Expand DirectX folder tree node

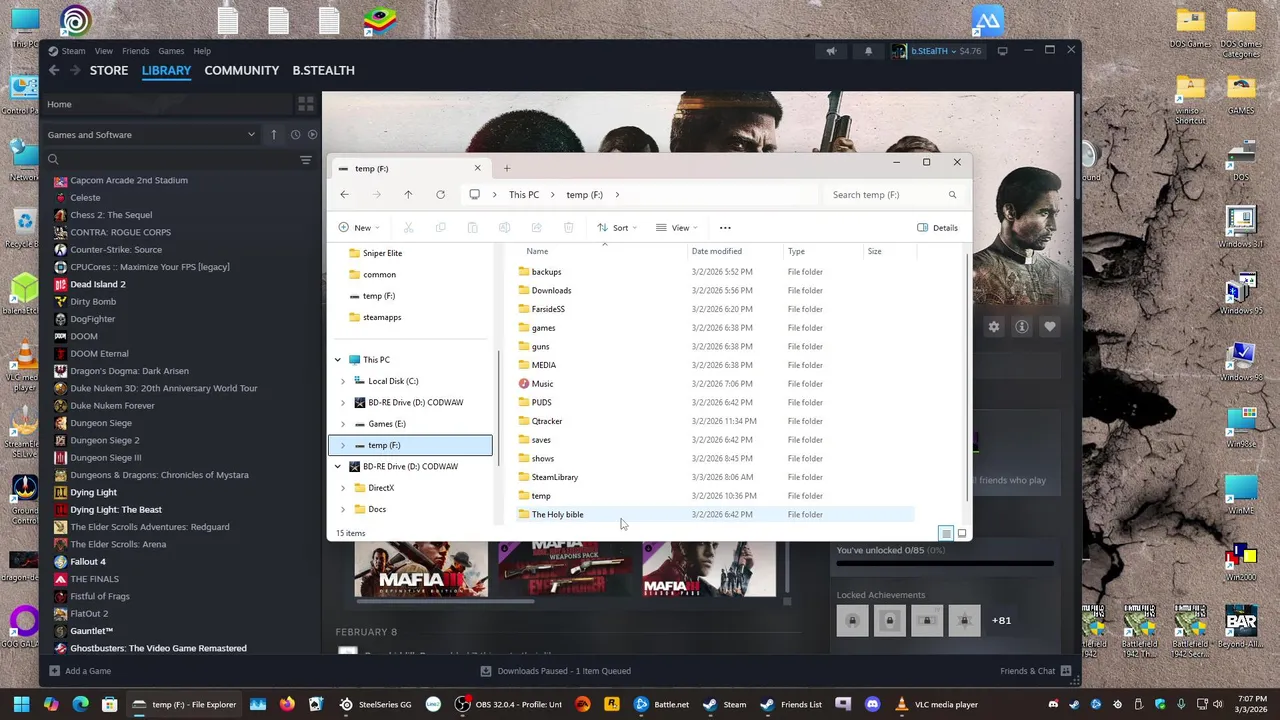tap(343, 488)
